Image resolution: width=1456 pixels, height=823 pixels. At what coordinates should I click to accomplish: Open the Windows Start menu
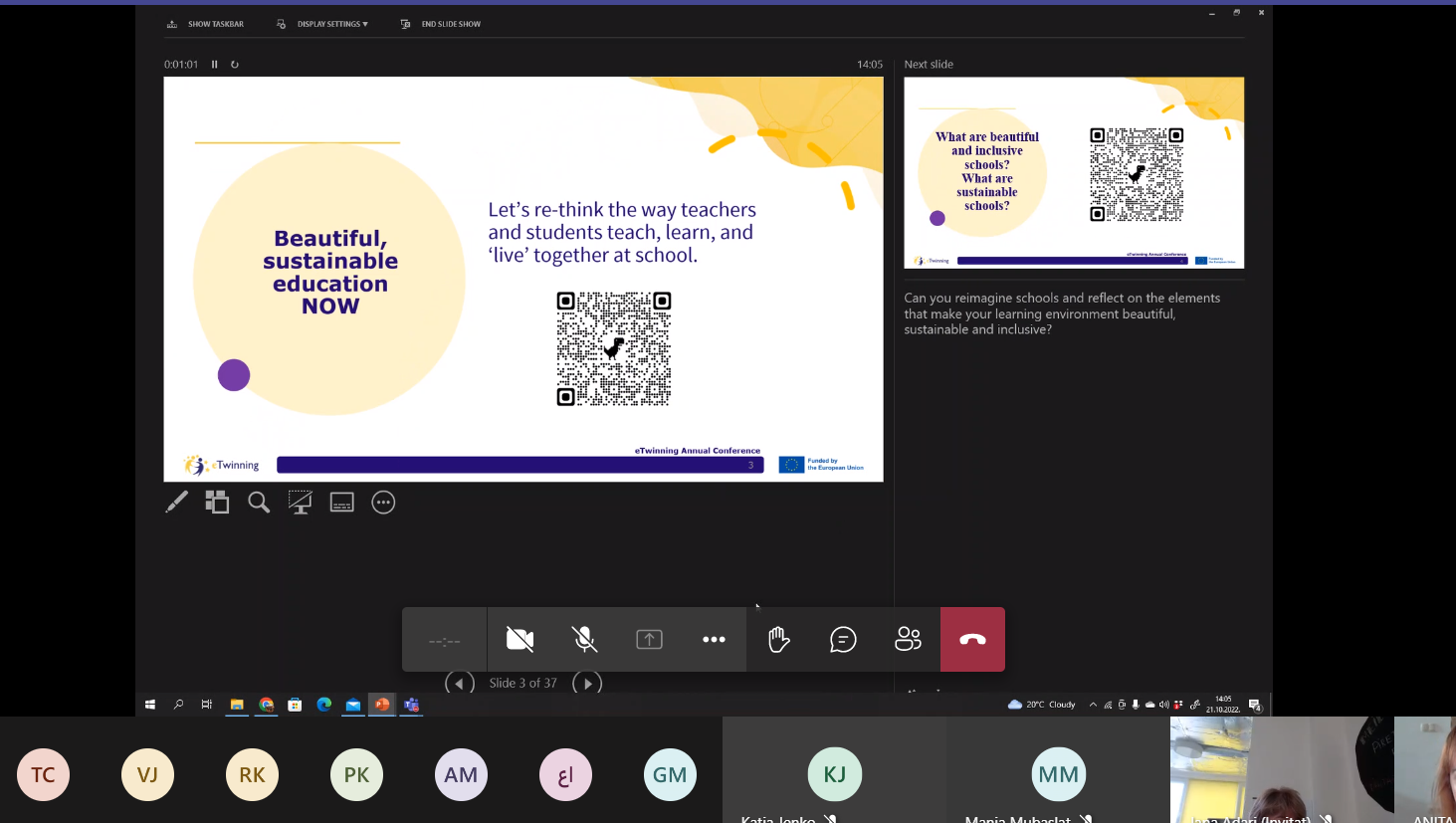point(150,705)
